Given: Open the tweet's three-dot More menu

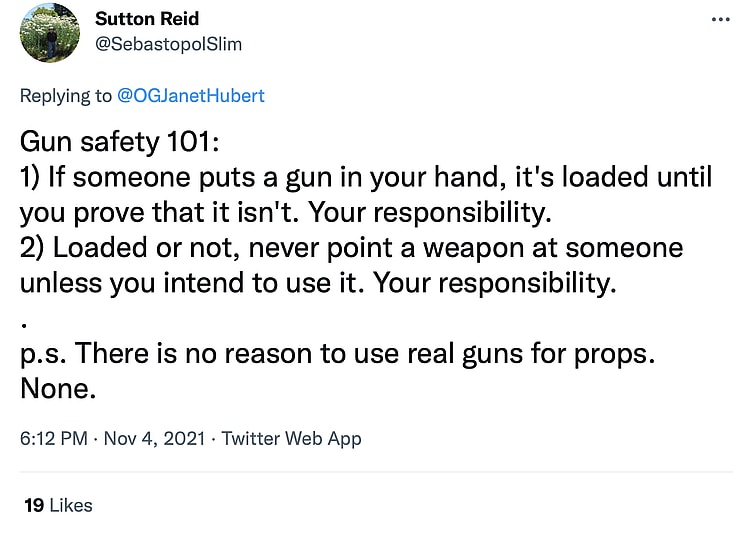Looking at the screenshot, I should [x=719, y=20].
